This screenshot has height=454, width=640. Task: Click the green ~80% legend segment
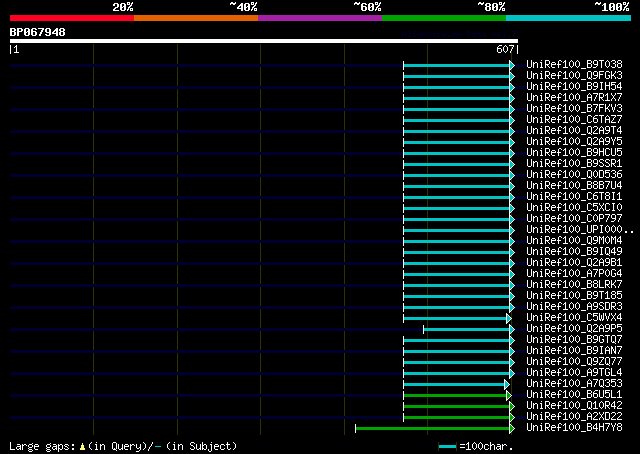444,18
